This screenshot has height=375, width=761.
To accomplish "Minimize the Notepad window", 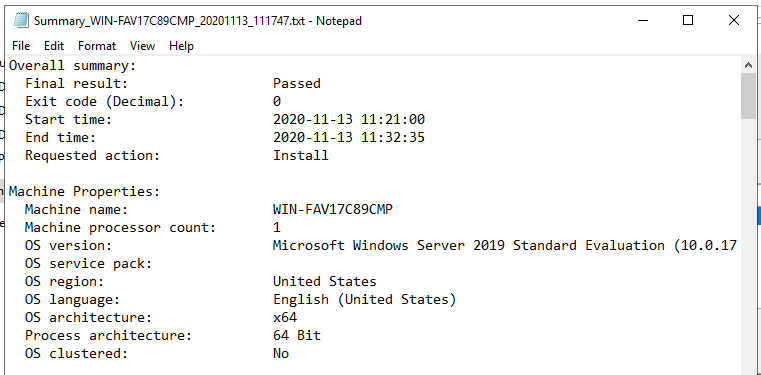I will point(643,21).
